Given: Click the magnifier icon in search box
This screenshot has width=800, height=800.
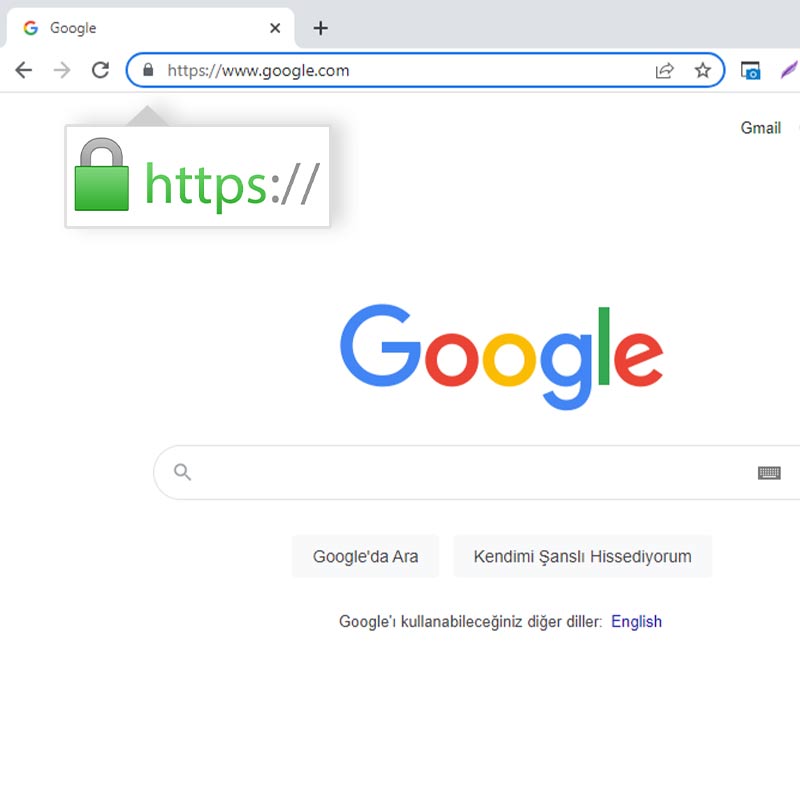Looking at the screenshot, I should tap(182, 472).
